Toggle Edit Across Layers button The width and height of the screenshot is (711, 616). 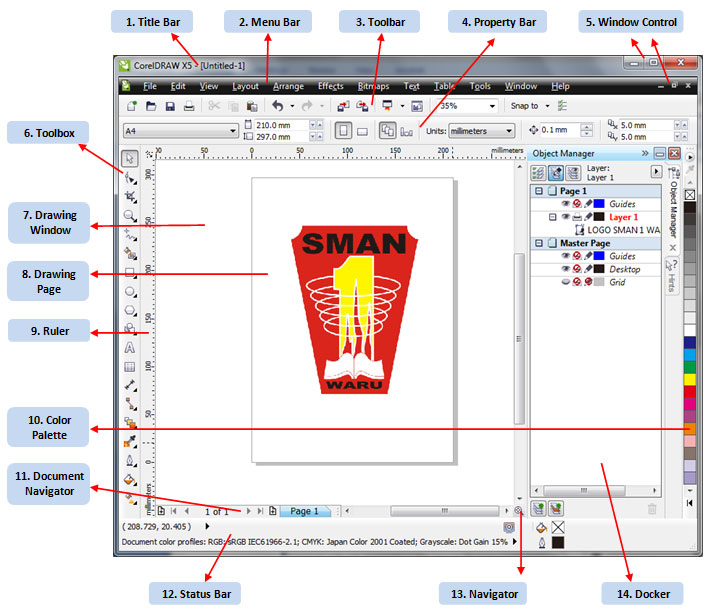click(x=556, y=173)
